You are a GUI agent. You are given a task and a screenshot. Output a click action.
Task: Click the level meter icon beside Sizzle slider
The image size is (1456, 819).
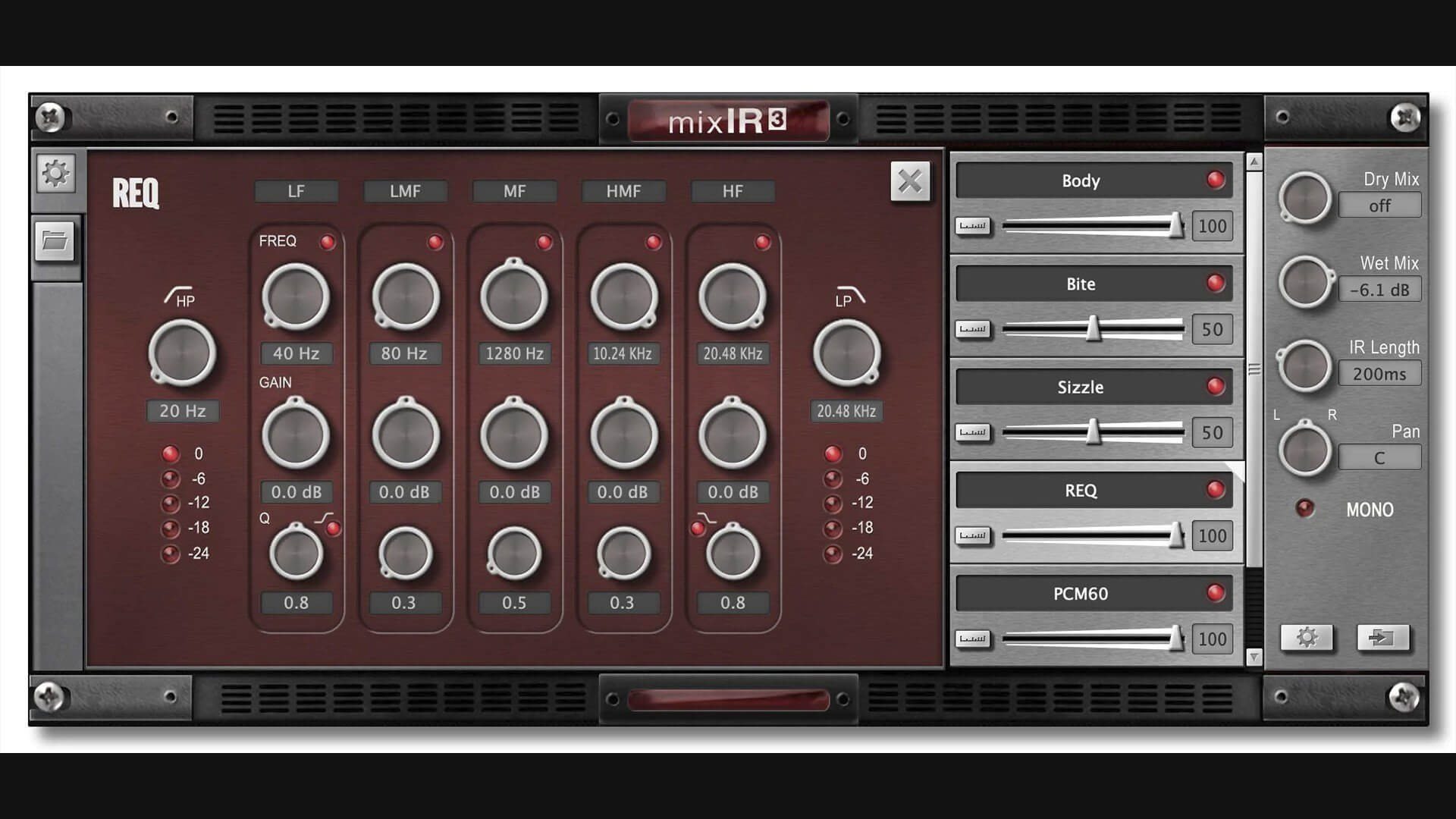click(x=973, y=432)
